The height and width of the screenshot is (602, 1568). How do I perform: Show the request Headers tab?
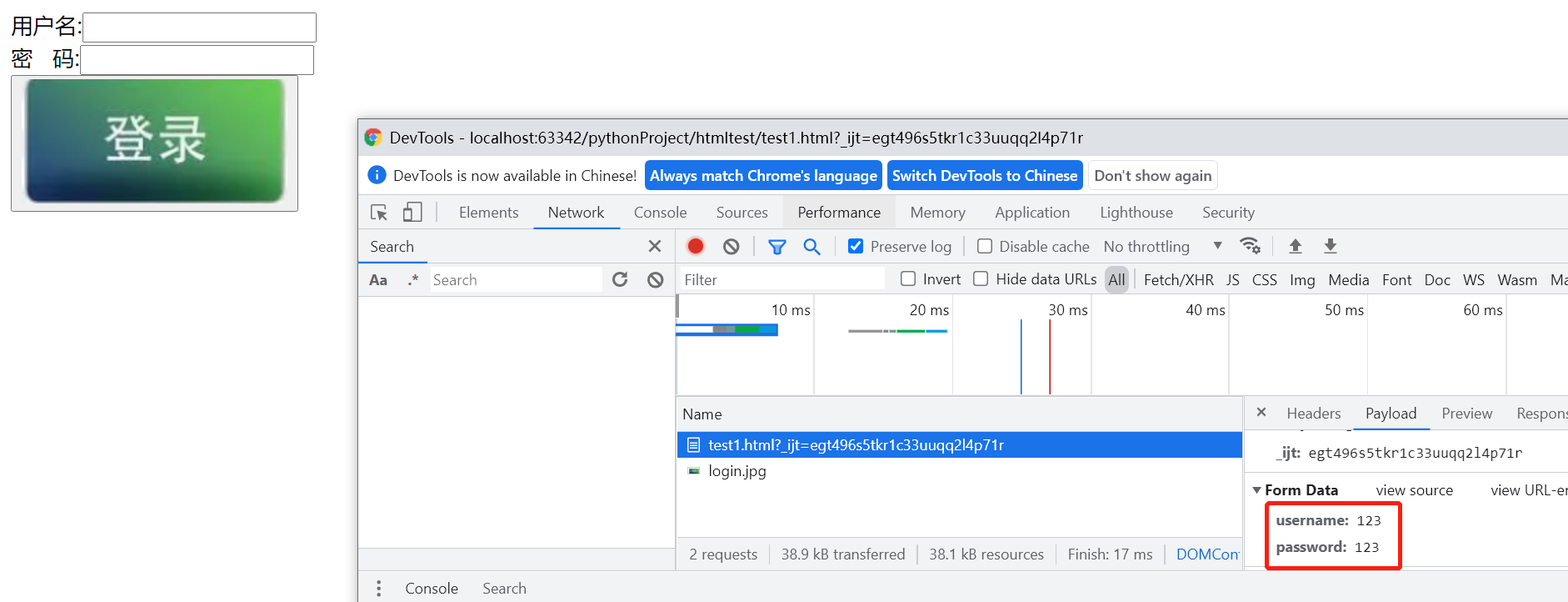coord(1314,414)
